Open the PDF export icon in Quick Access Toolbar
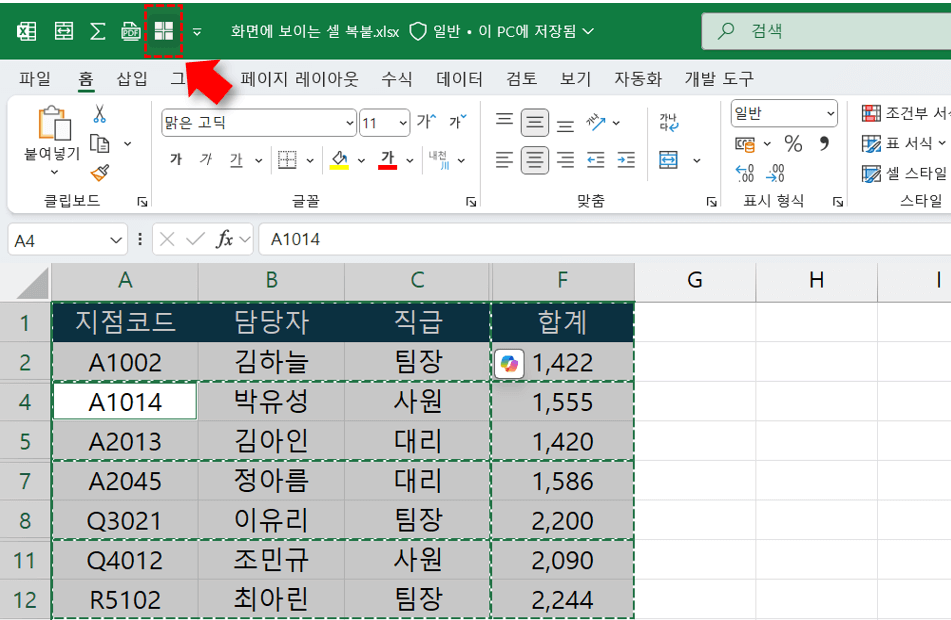The width and height of the screenshot is (951, 620). coord(131,31)
